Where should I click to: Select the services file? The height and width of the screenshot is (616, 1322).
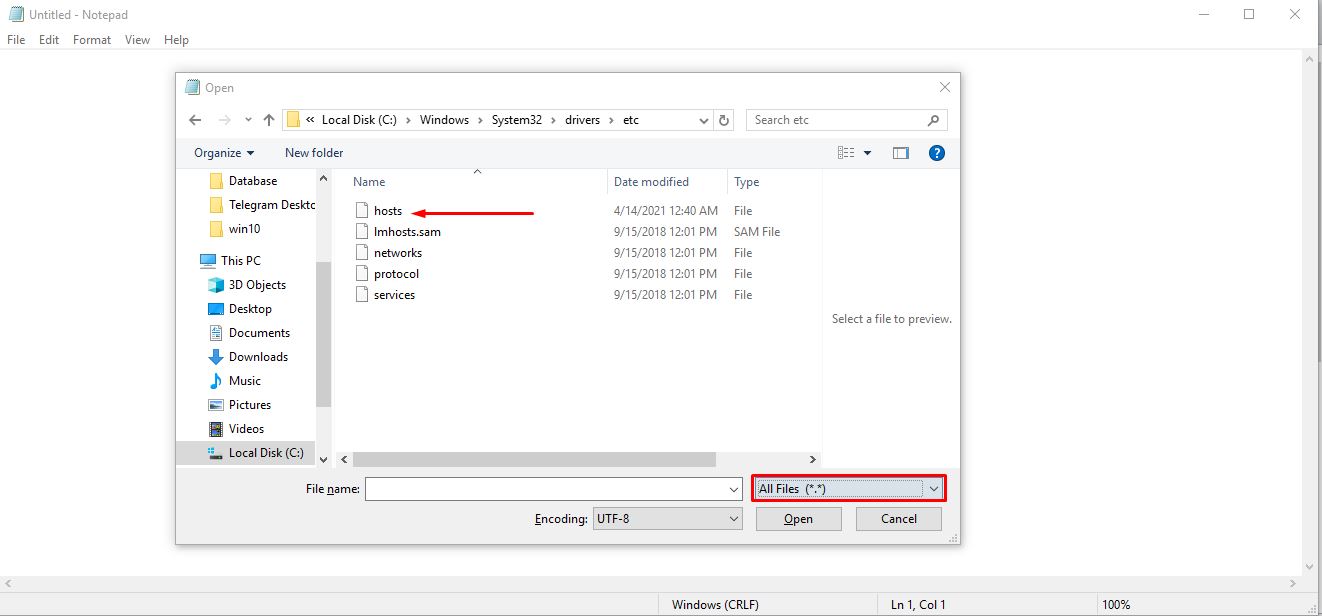tap(394, 295)
